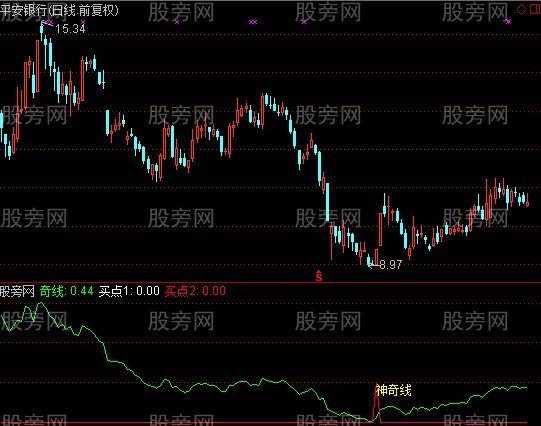Click the 8.97 low price label
The image size is (541, 426).
pyautogui.click(x=391, y=265)
